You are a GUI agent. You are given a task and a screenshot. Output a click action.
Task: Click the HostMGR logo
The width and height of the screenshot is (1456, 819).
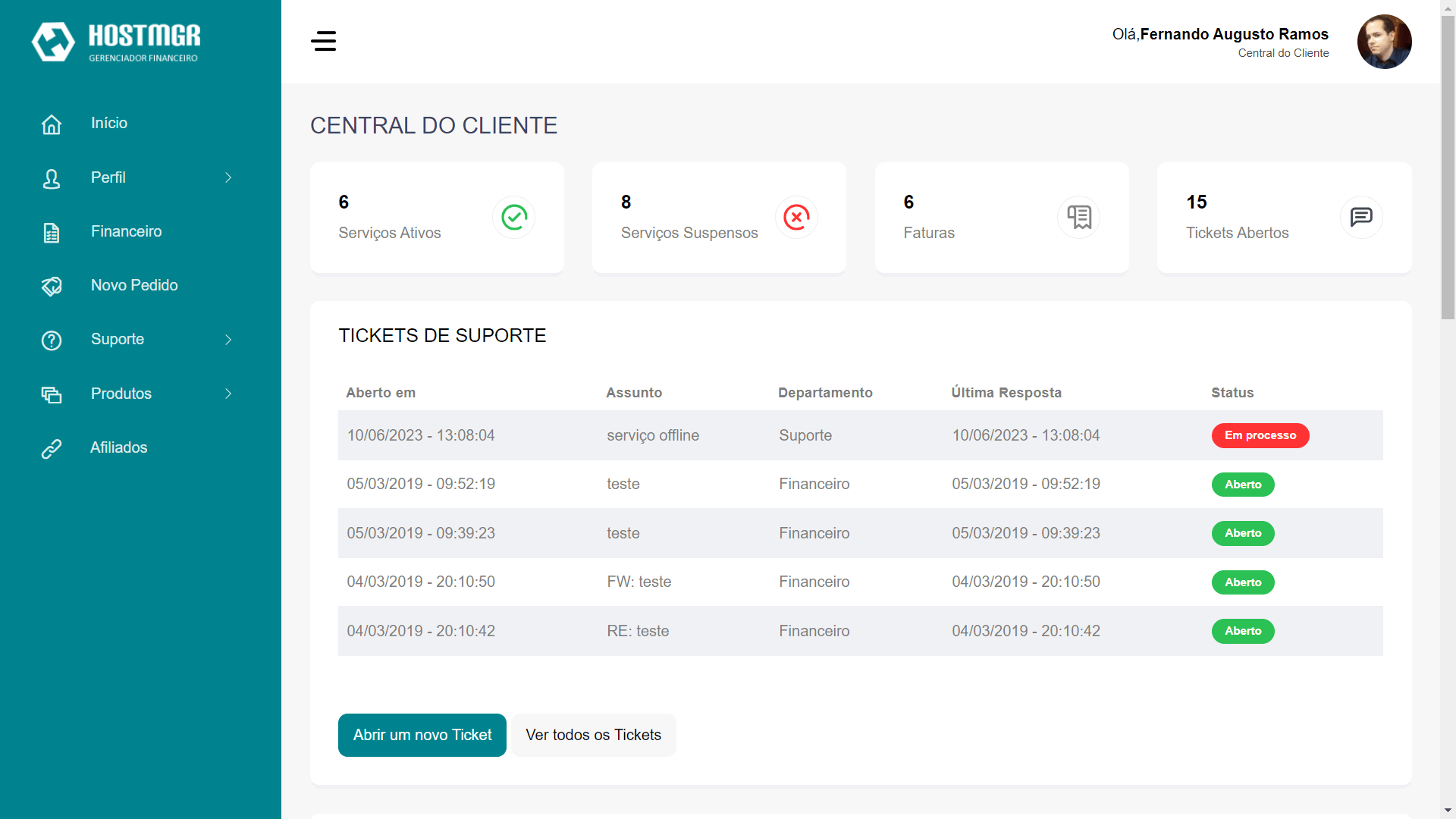pyautogui.click(x=116, y=42)
